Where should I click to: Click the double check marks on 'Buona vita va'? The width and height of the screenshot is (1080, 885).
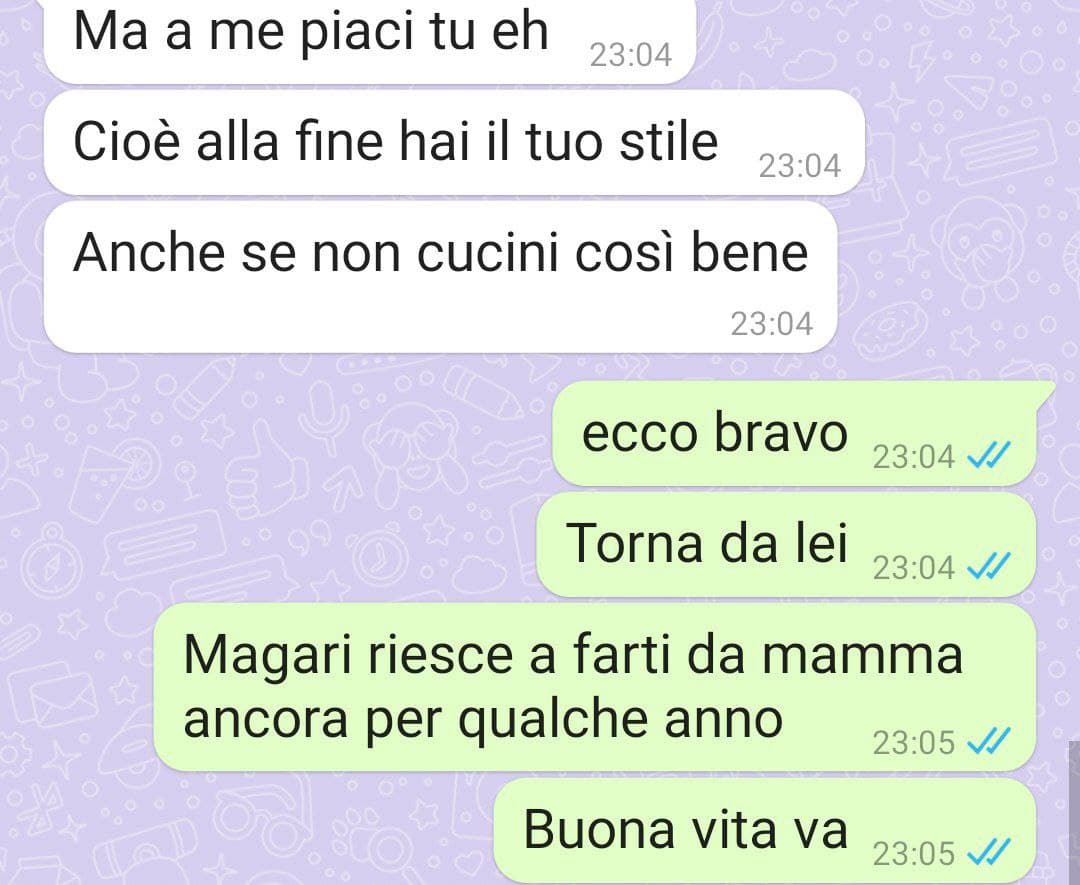[988, 853]
